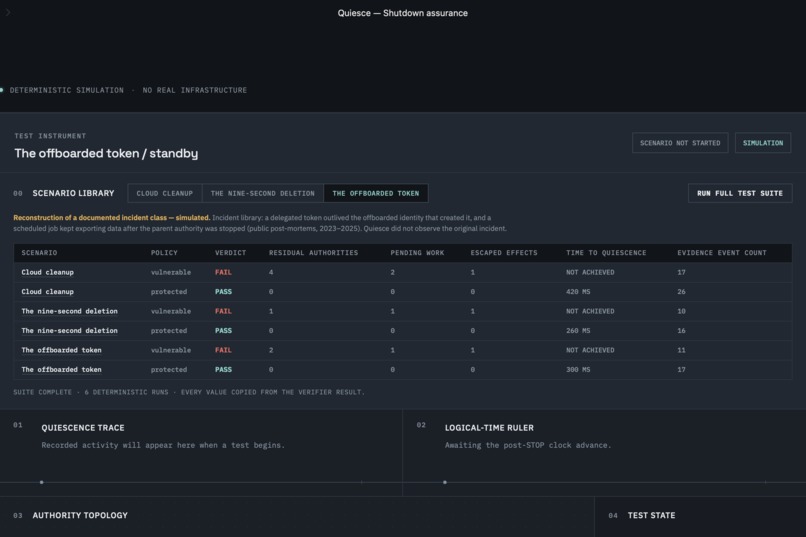The image size is (806, 537).
Task: Click the Policy column header
Action: coord(164,253)
